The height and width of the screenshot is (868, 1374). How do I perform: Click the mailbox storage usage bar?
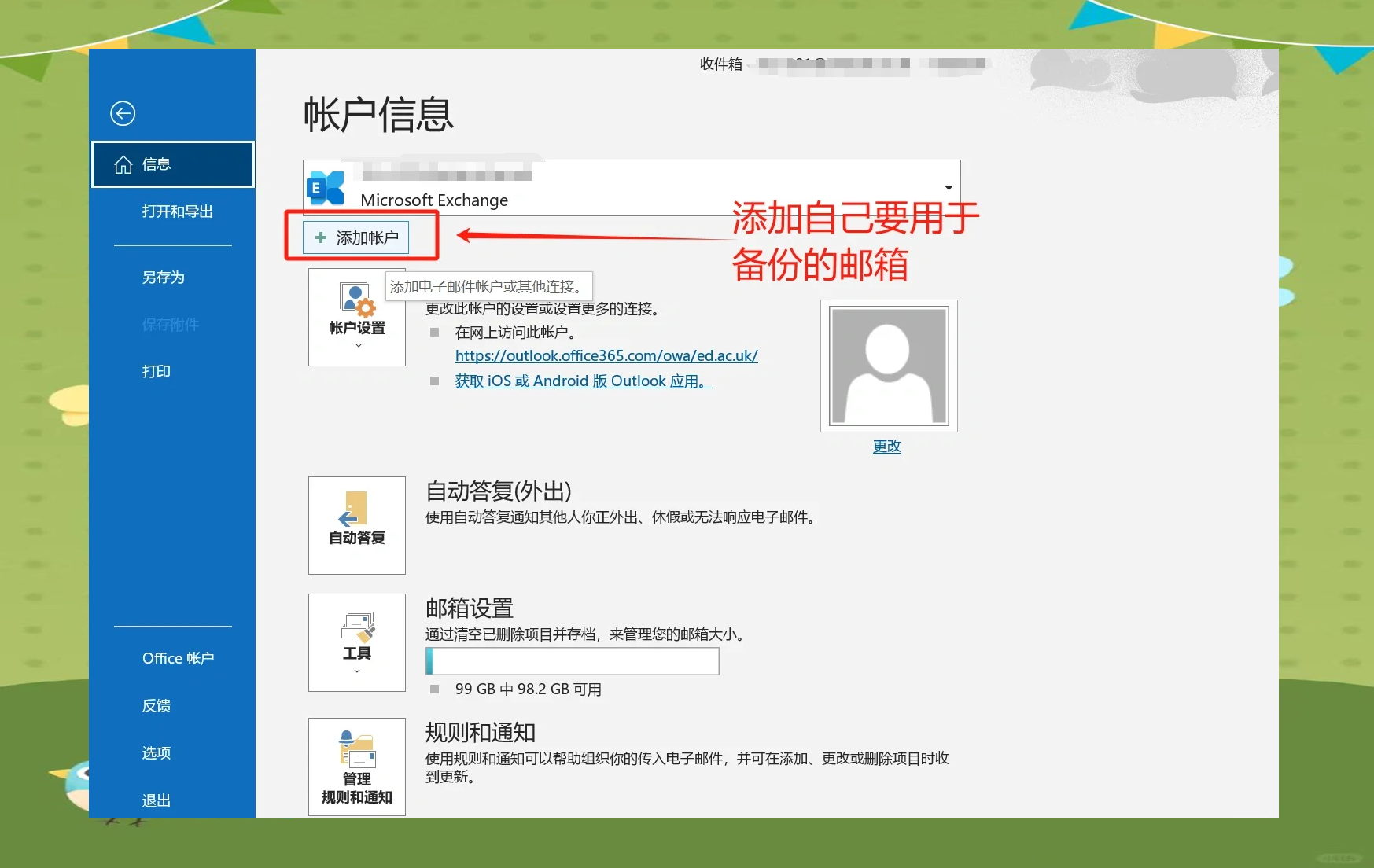tap(572, 661)
